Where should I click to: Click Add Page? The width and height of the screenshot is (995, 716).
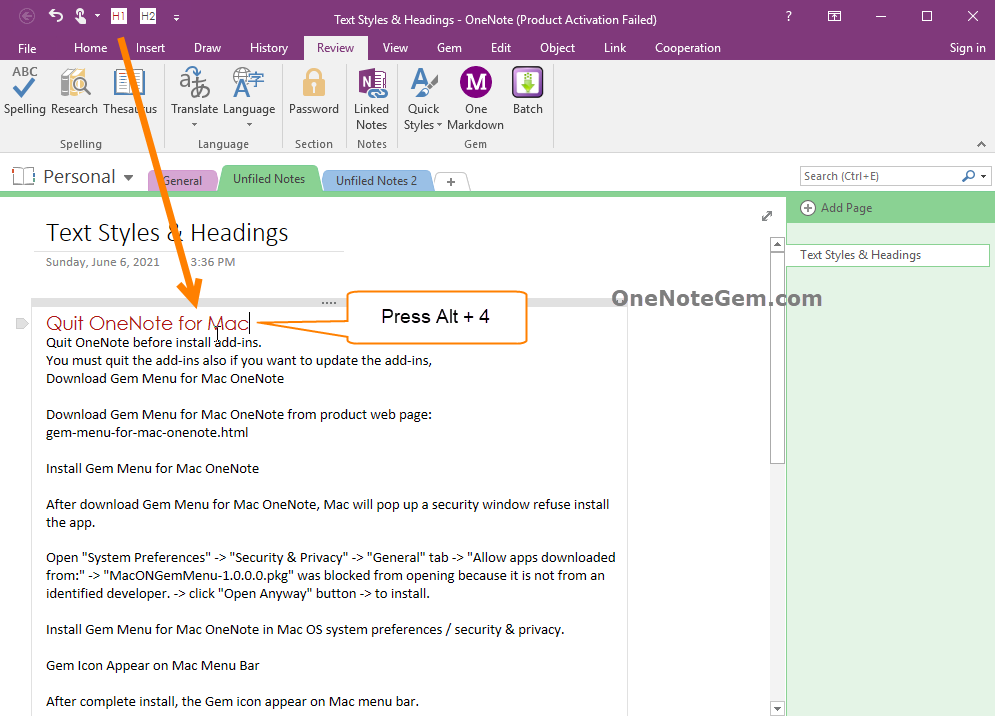pyautogui.click(x=836, y=208)
